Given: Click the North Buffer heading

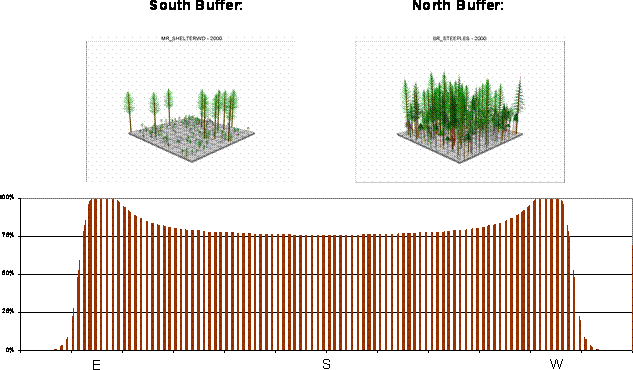Looking at the screenshot, I should (458, 6).
